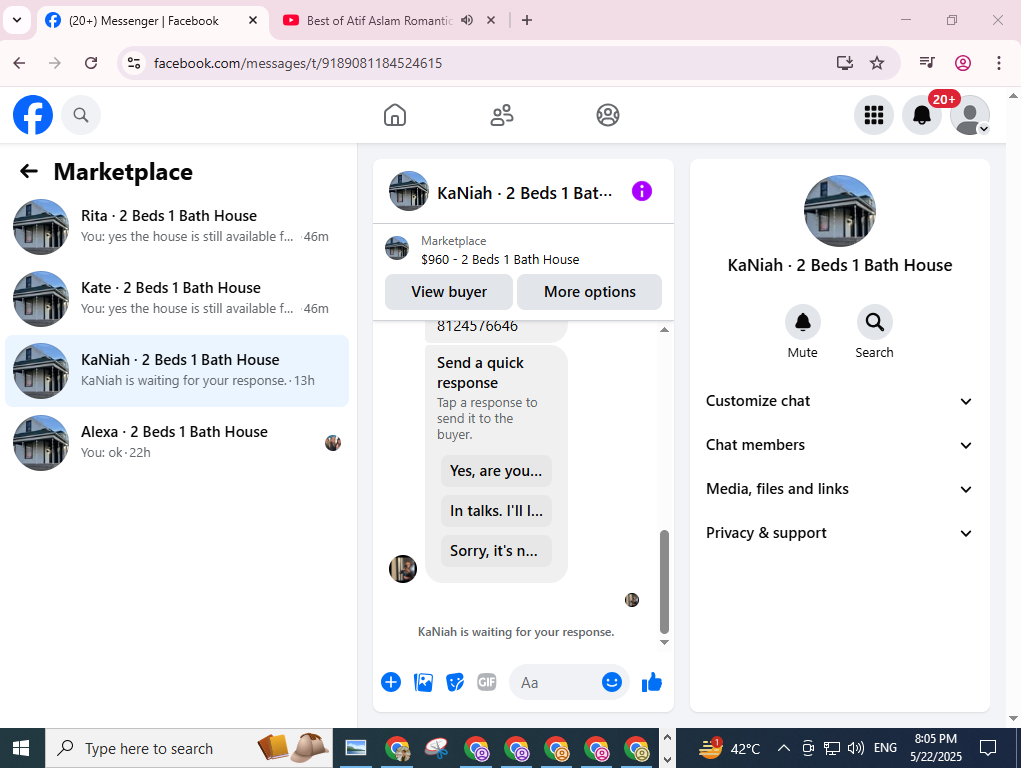
Task: Open volume control in system tray
Action: 856,748
